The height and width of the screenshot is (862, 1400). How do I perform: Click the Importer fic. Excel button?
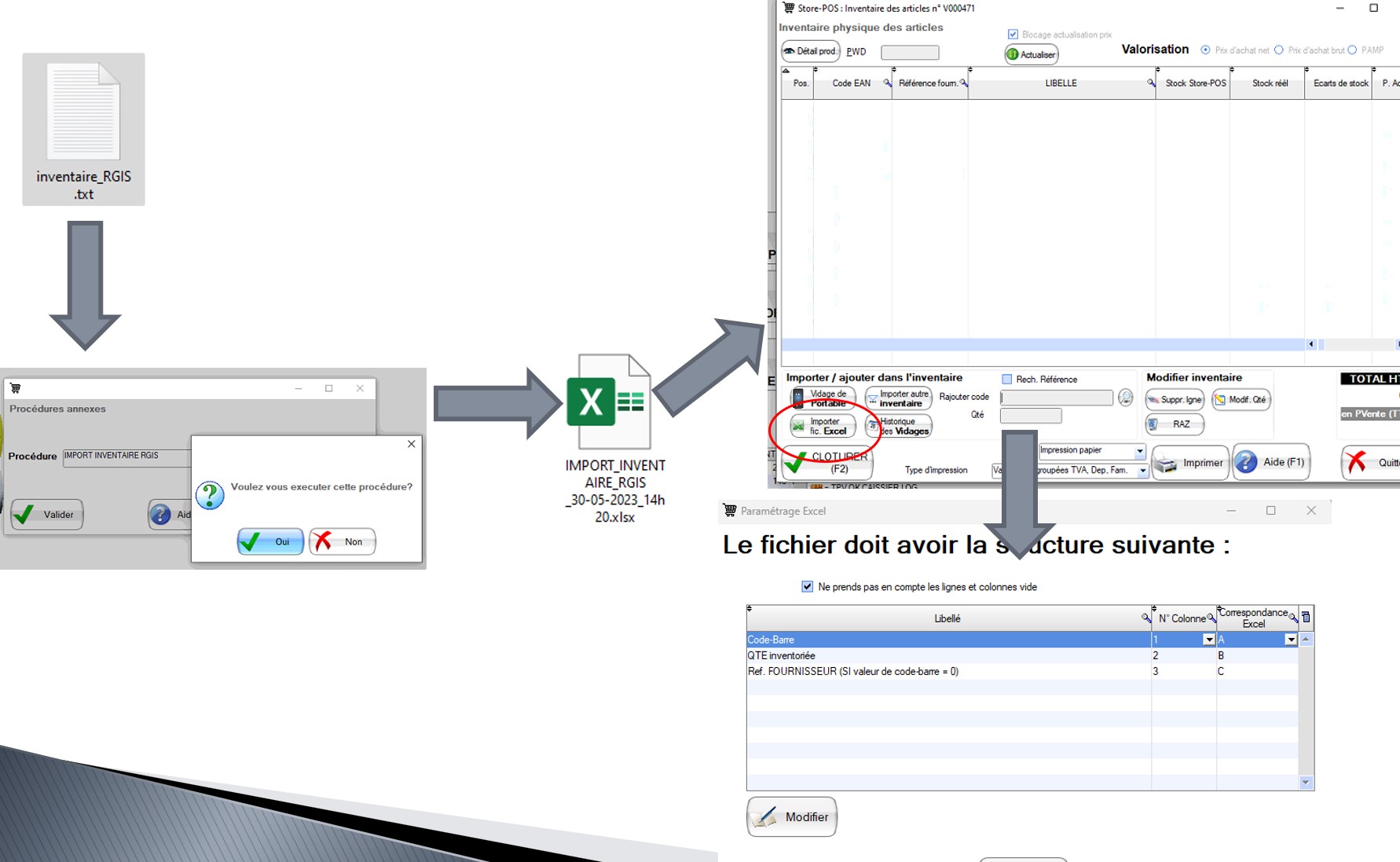tap(822, 426)
